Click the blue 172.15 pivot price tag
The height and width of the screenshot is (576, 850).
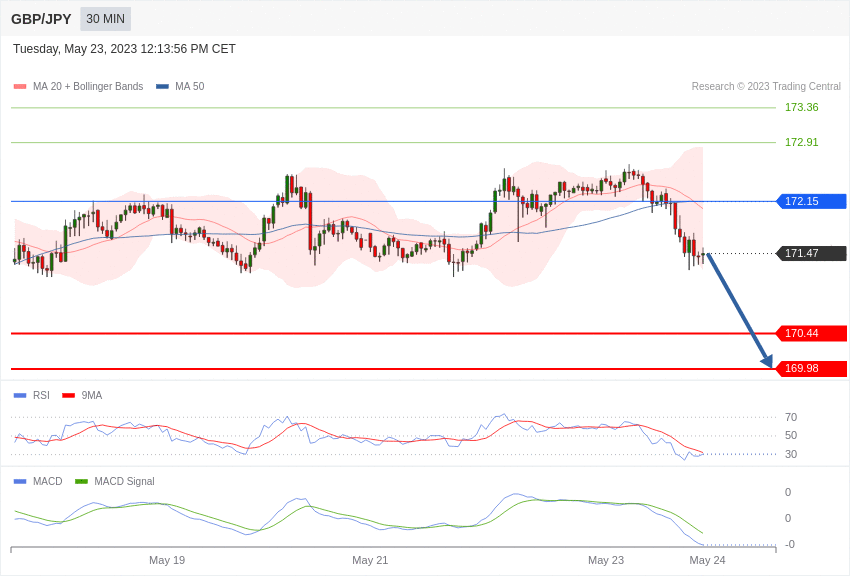(812, 202)
